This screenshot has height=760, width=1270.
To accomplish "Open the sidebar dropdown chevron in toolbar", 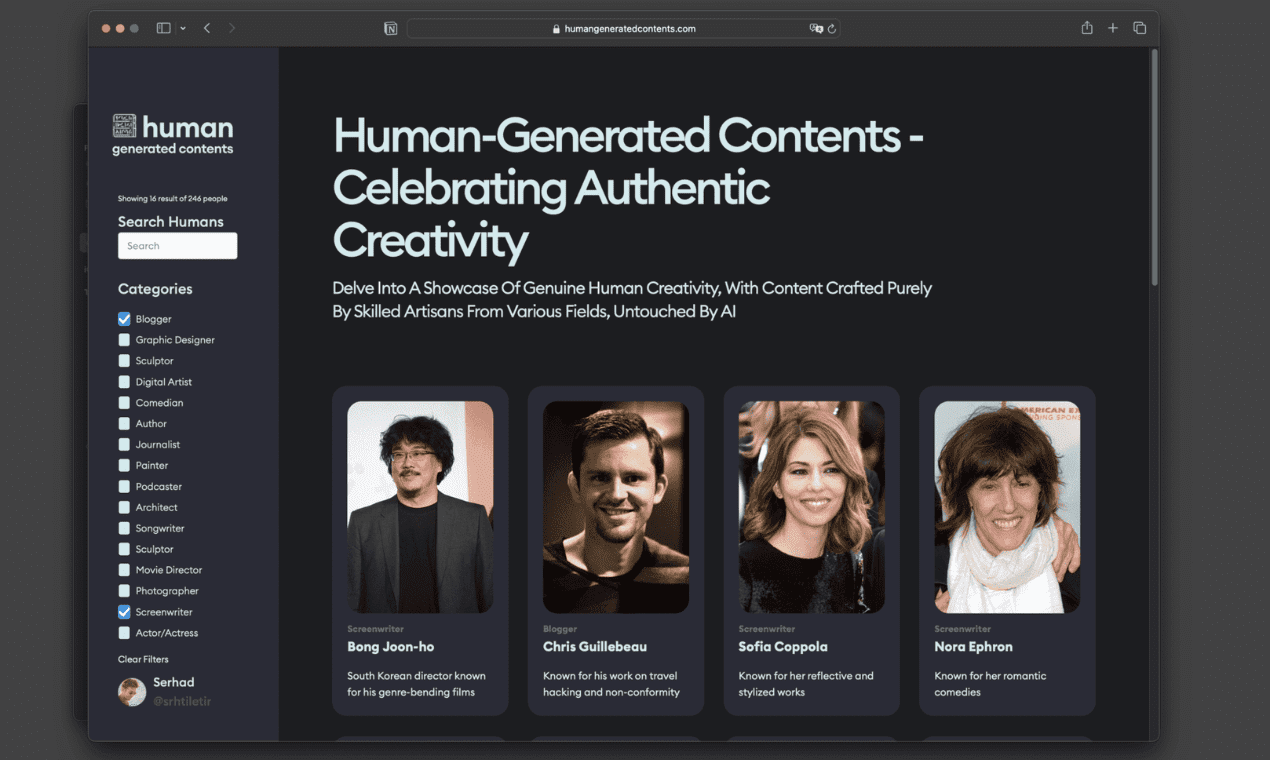I will pos(183,29).
